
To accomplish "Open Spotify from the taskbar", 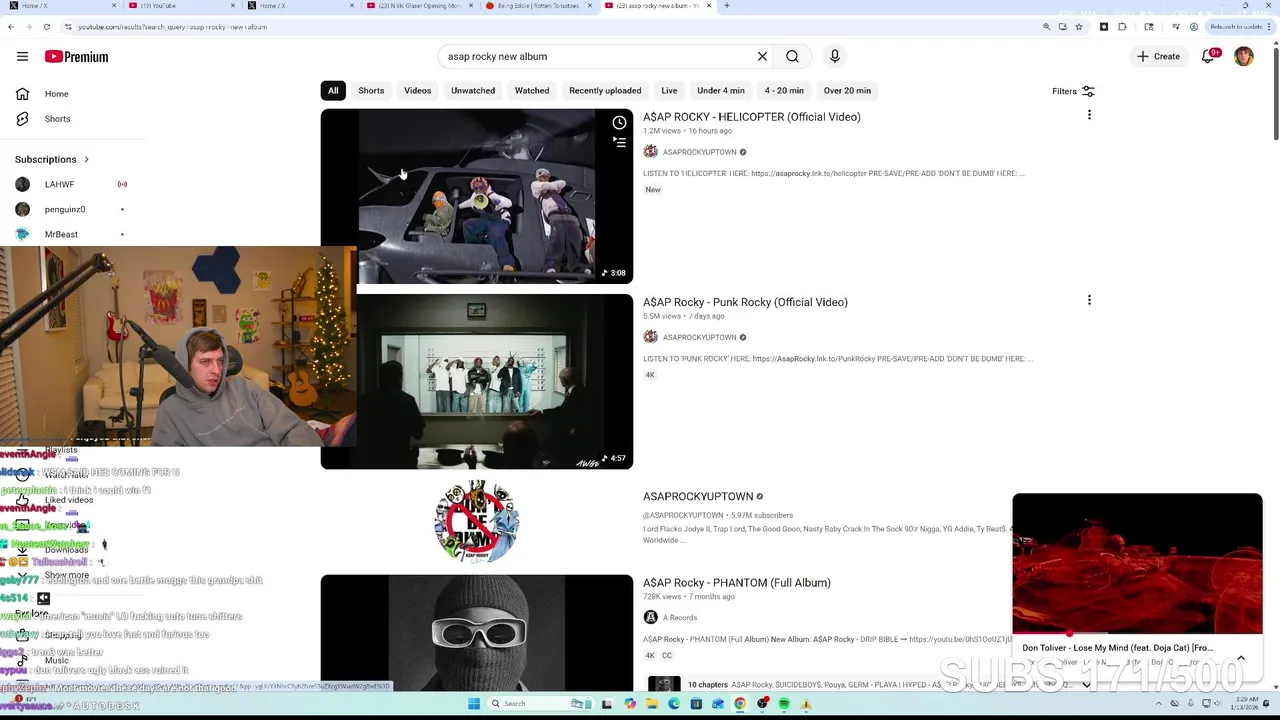I will 784,704.
